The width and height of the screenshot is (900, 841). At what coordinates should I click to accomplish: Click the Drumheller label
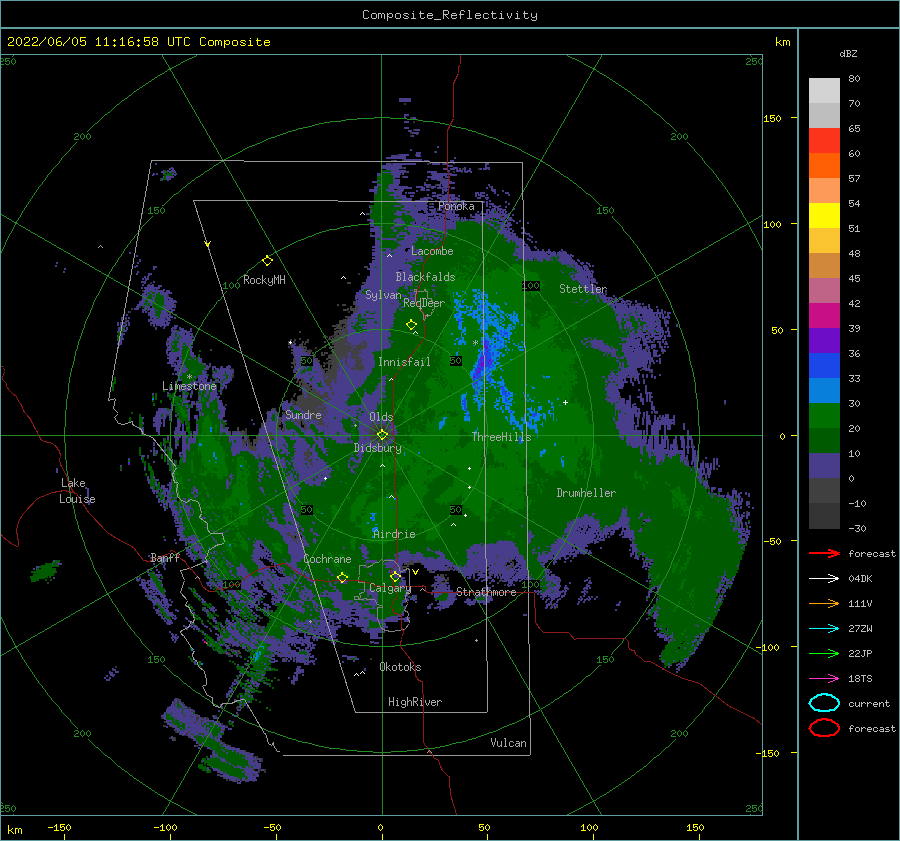[586, 493]
